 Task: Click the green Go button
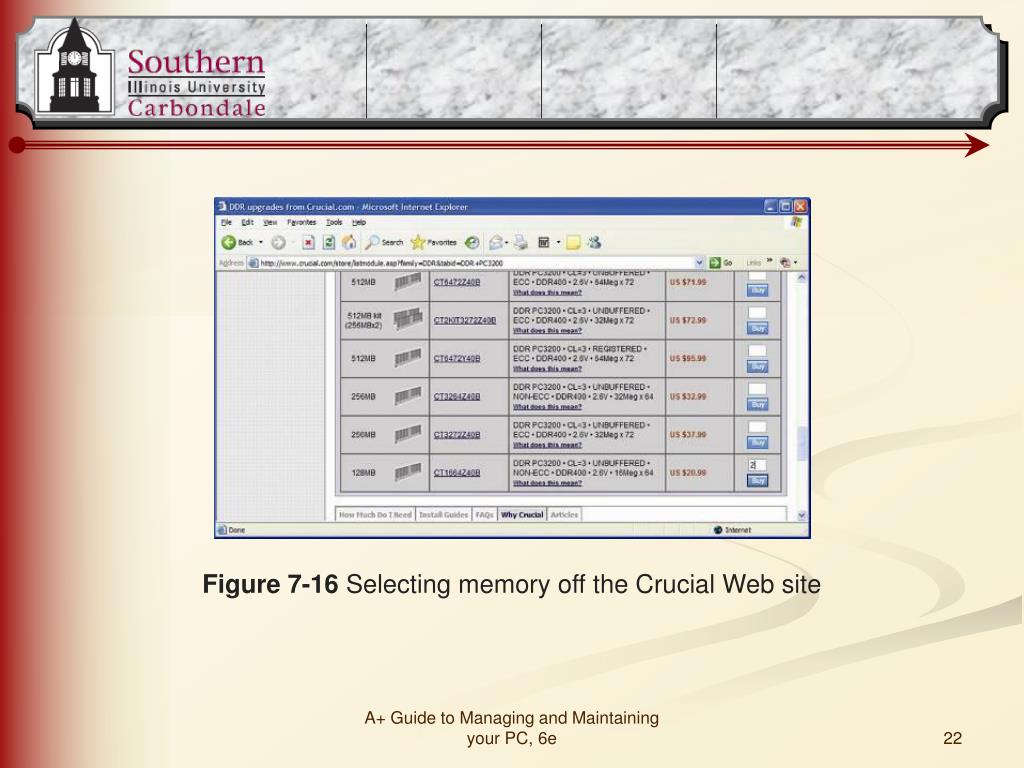pyautogui.click(x=721, y=263)
